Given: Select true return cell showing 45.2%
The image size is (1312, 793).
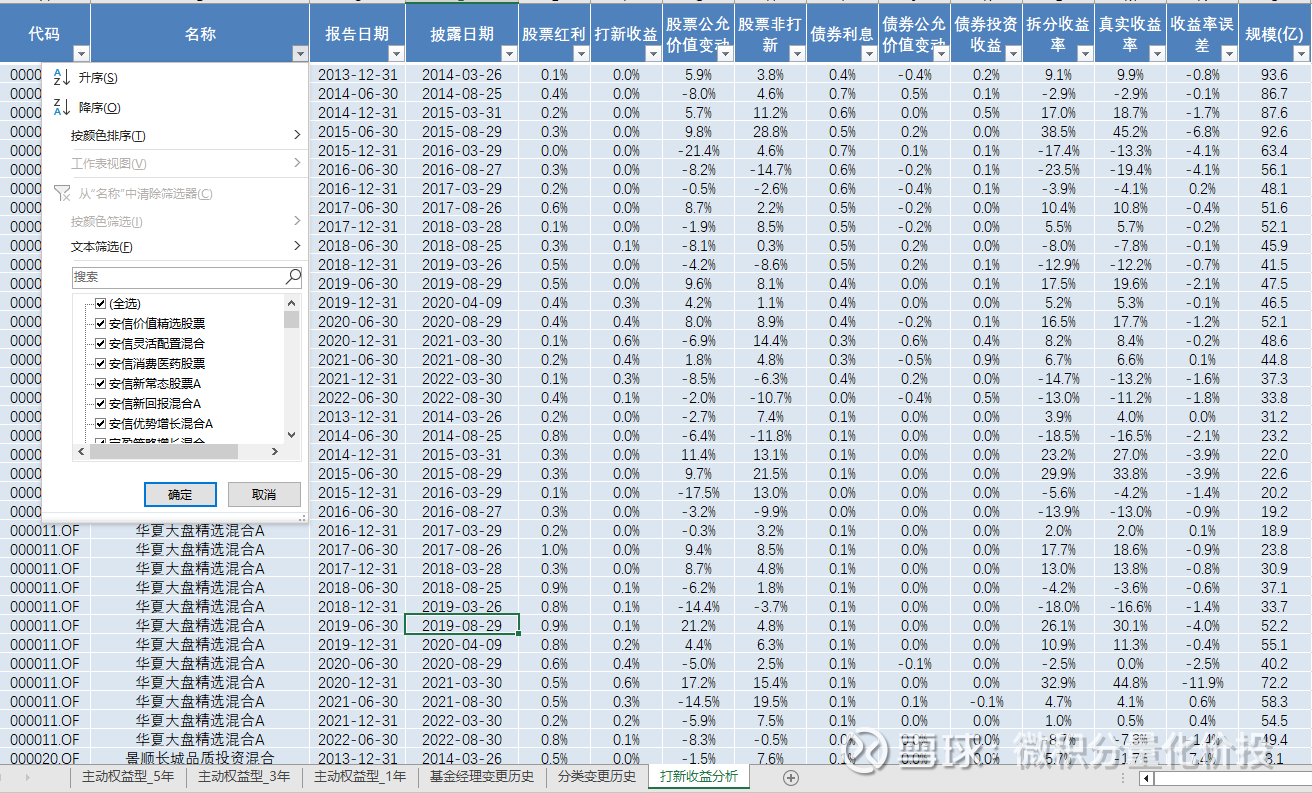Looking at the screenshot, I should pos(1130,131).
